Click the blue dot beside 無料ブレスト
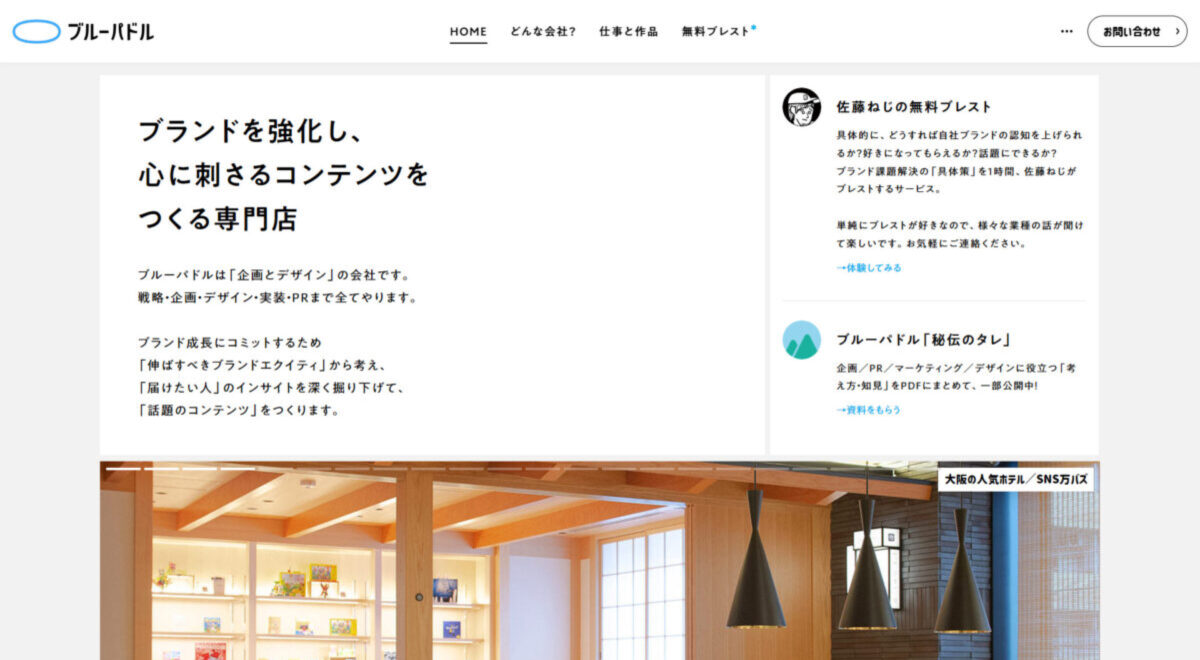 (754, 27)
